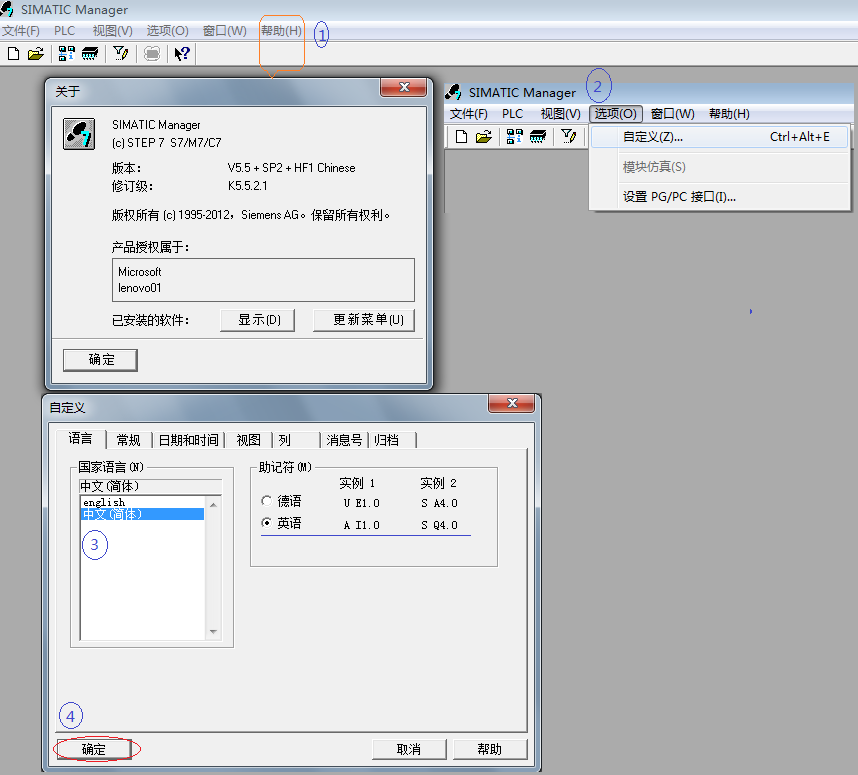
Task: Open 文件(F) menu in second SIMATIC window
Action: click(468, 114)
